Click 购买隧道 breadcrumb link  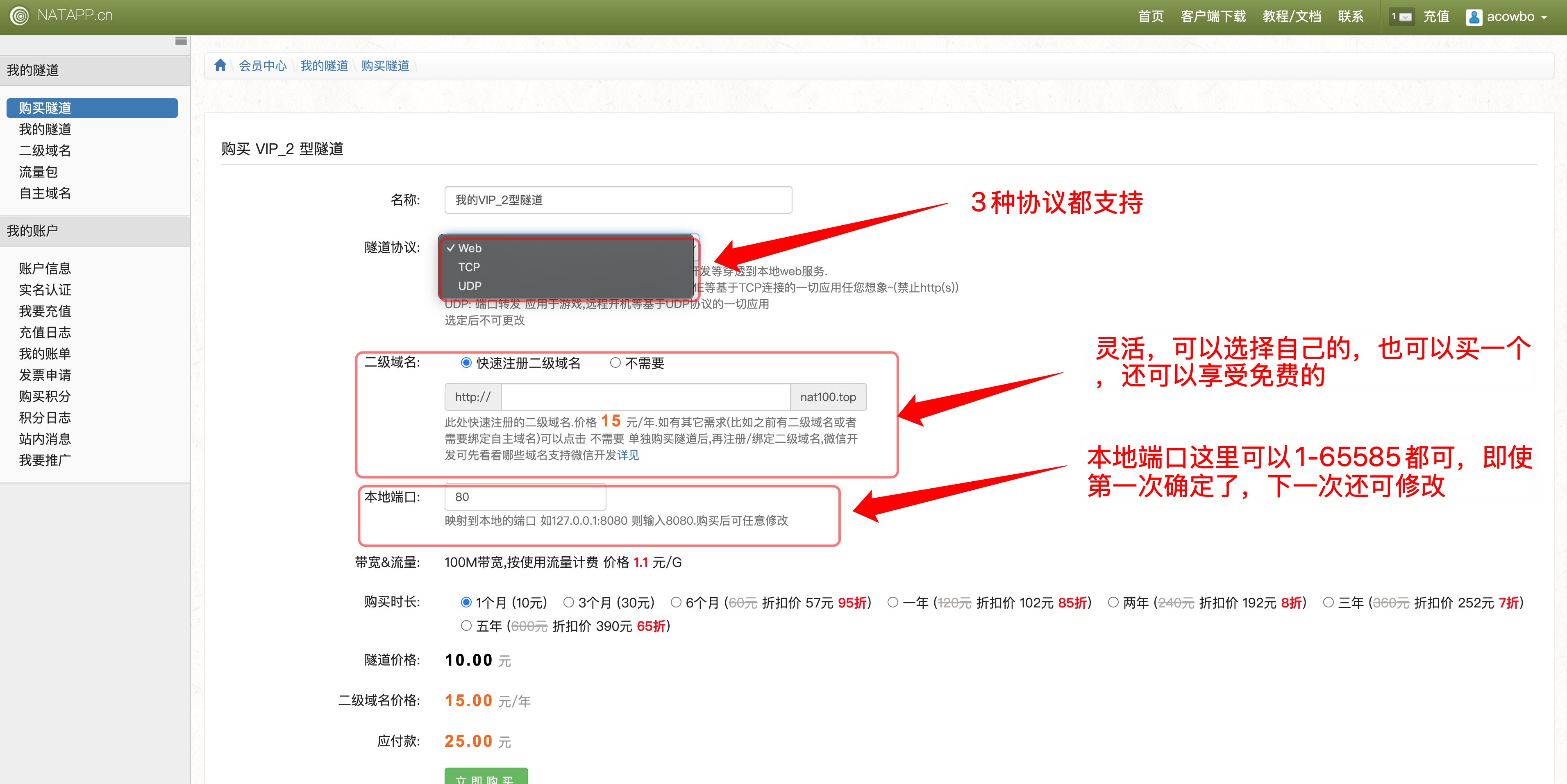click(x=385, y=66)
